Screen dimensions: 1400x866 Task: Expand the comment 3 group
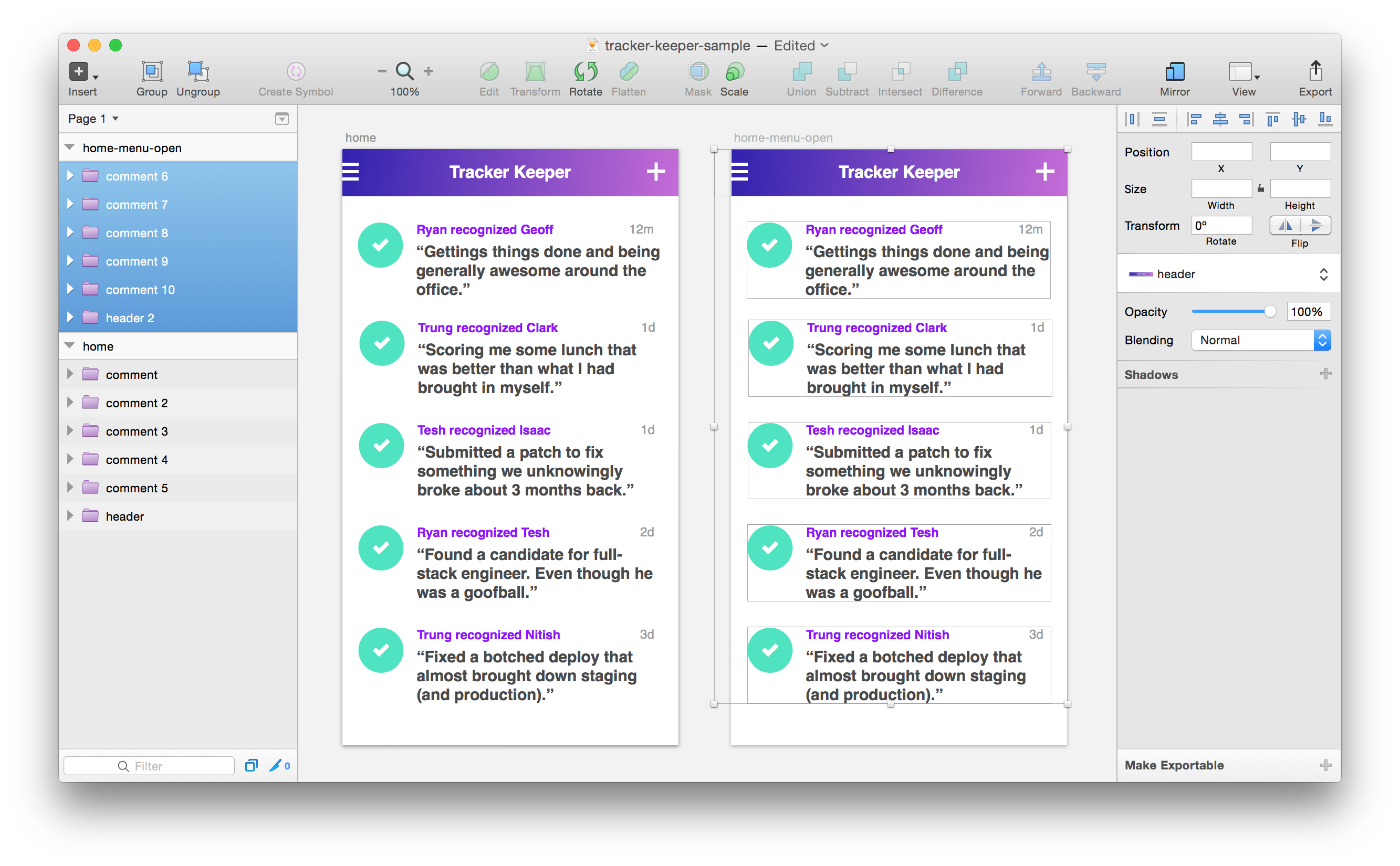pos(70,431)
